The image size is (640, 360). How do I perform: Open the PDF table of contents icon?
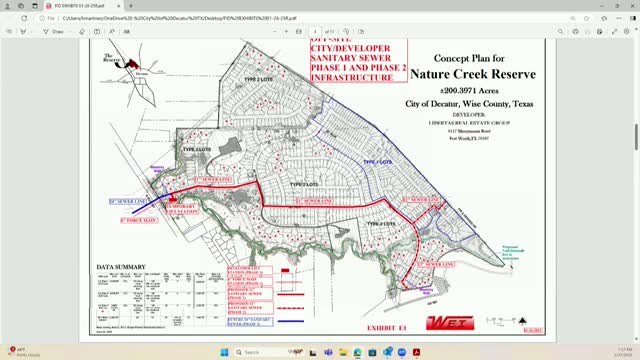pos(9,31)
